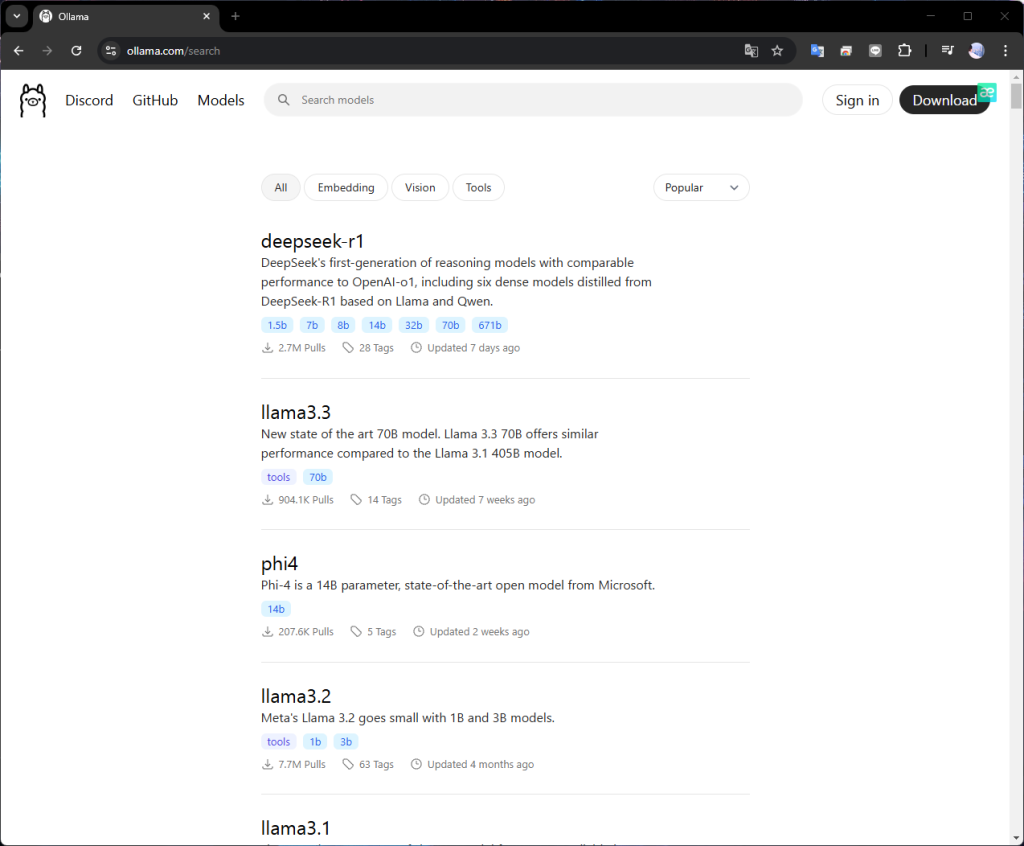View site information icon in address bar
This screenshot has width=1024, height=846.
click(x=111, y=51)
